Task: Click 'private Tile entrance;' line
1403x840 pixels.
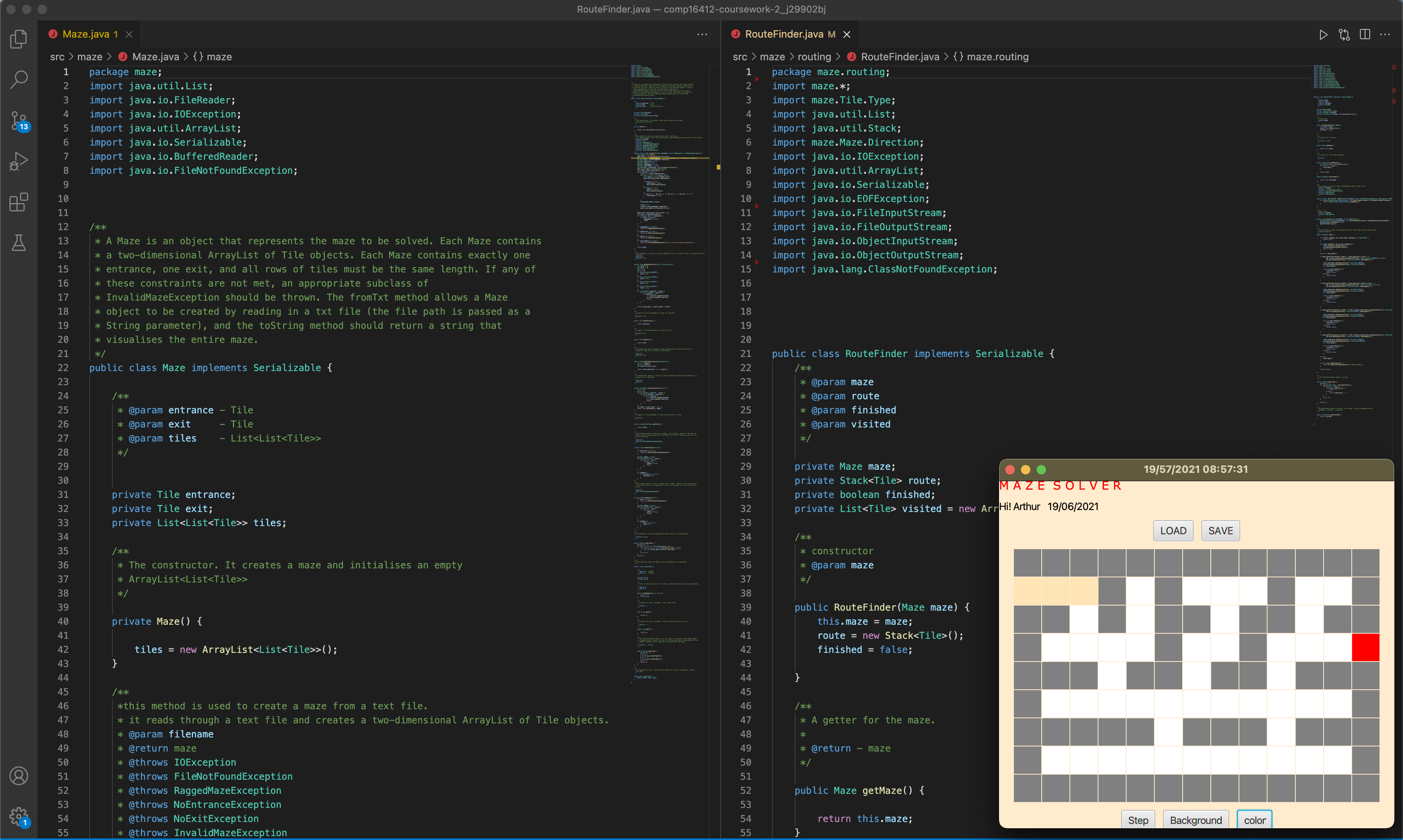Action: [173, 494]
